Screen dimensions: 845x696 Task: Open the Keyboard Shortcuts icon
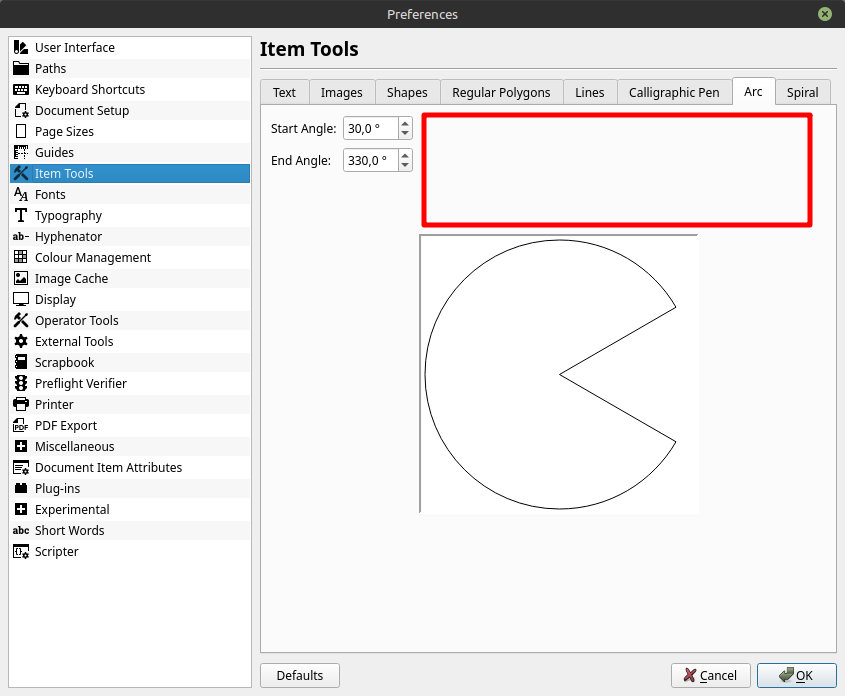[x=21, y=89]
